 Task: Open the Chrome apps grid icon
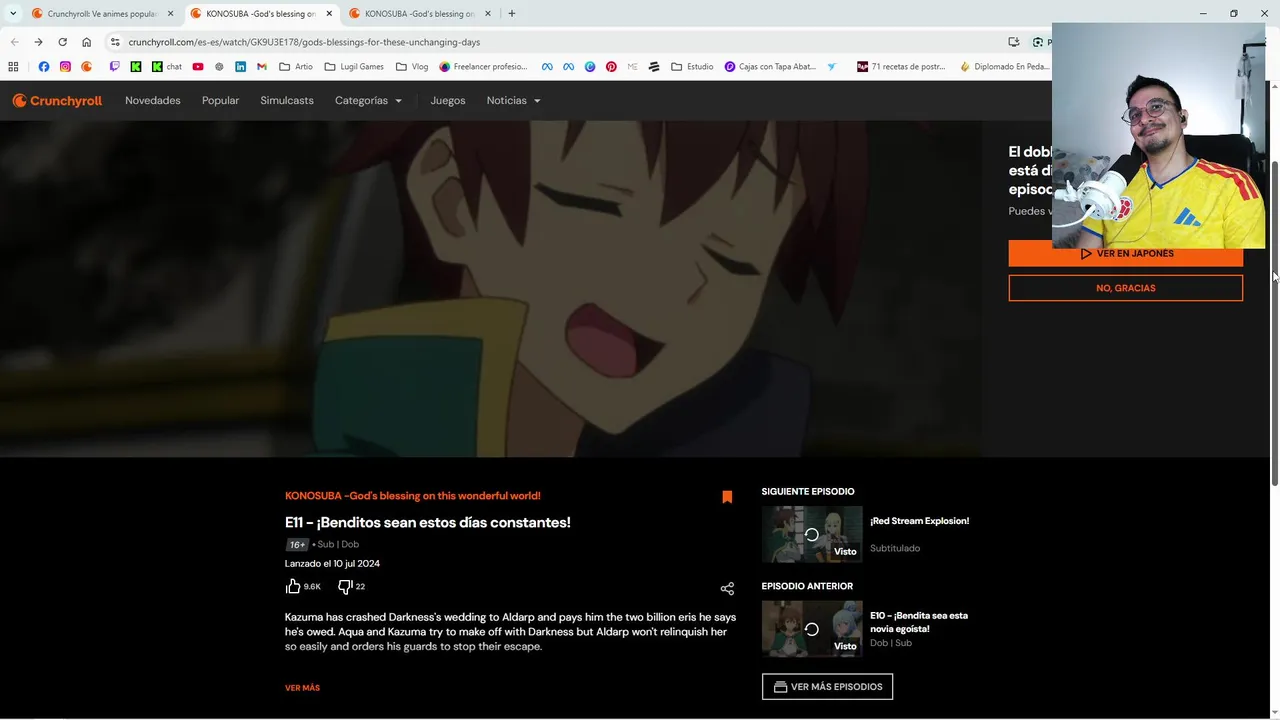(x=13, y=67)
